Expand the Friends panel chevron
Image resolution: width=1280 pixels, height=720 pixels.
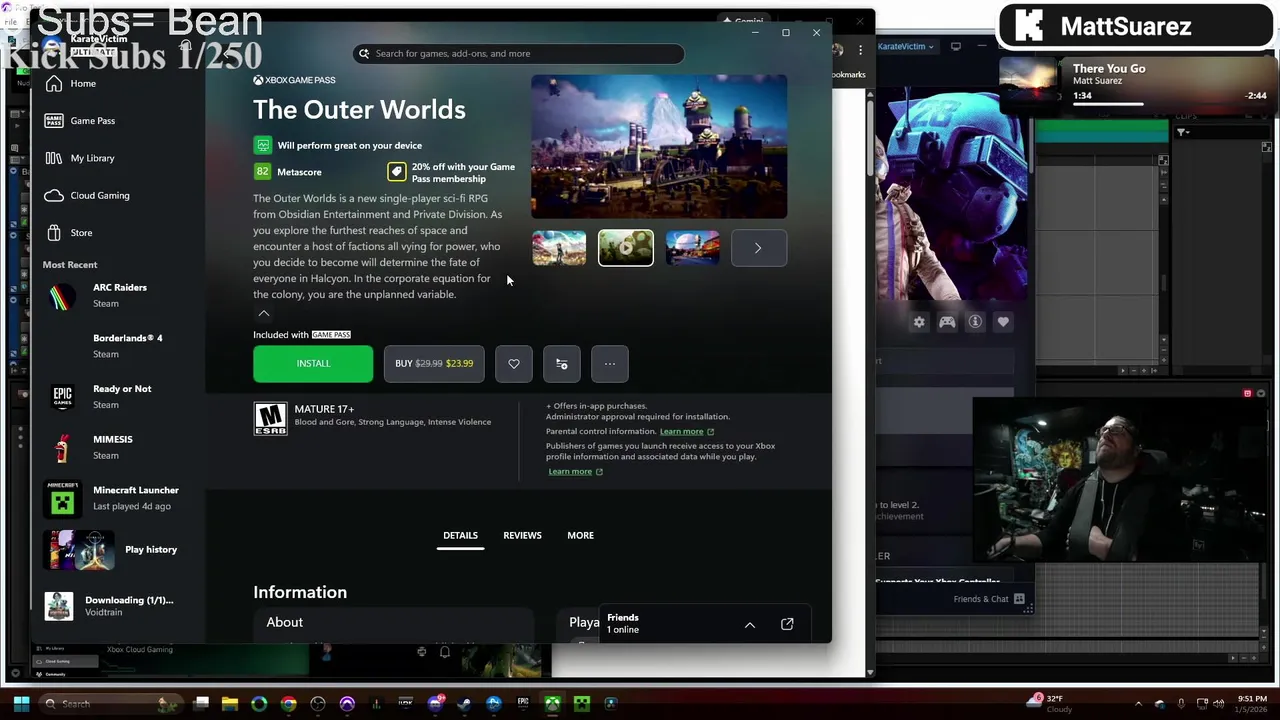click(x=750, y=625)
